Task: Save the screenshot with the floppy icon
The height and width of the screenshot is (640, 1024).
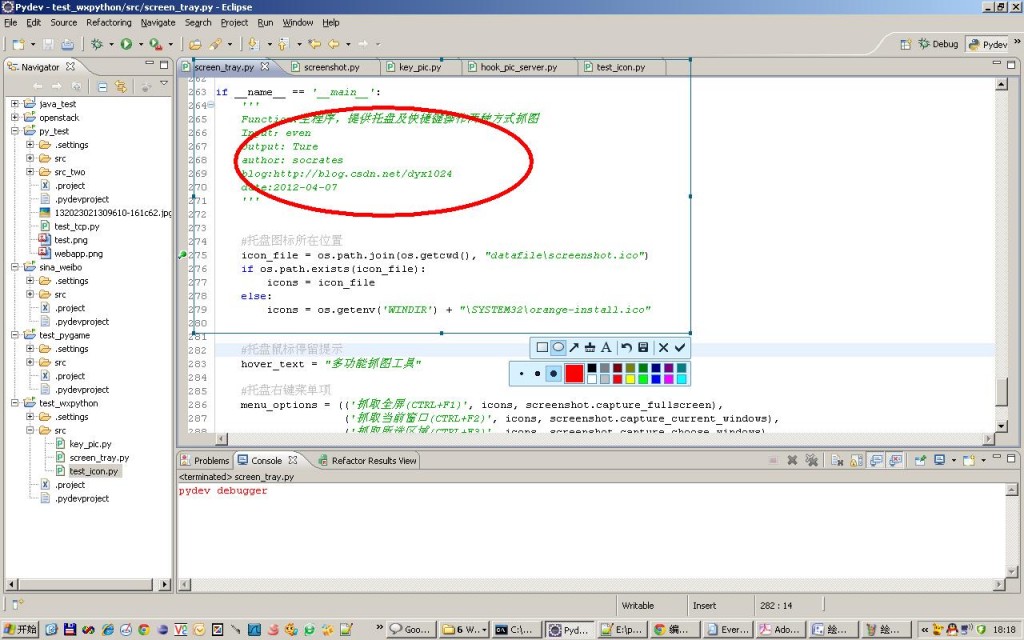Action: [643, 347]
